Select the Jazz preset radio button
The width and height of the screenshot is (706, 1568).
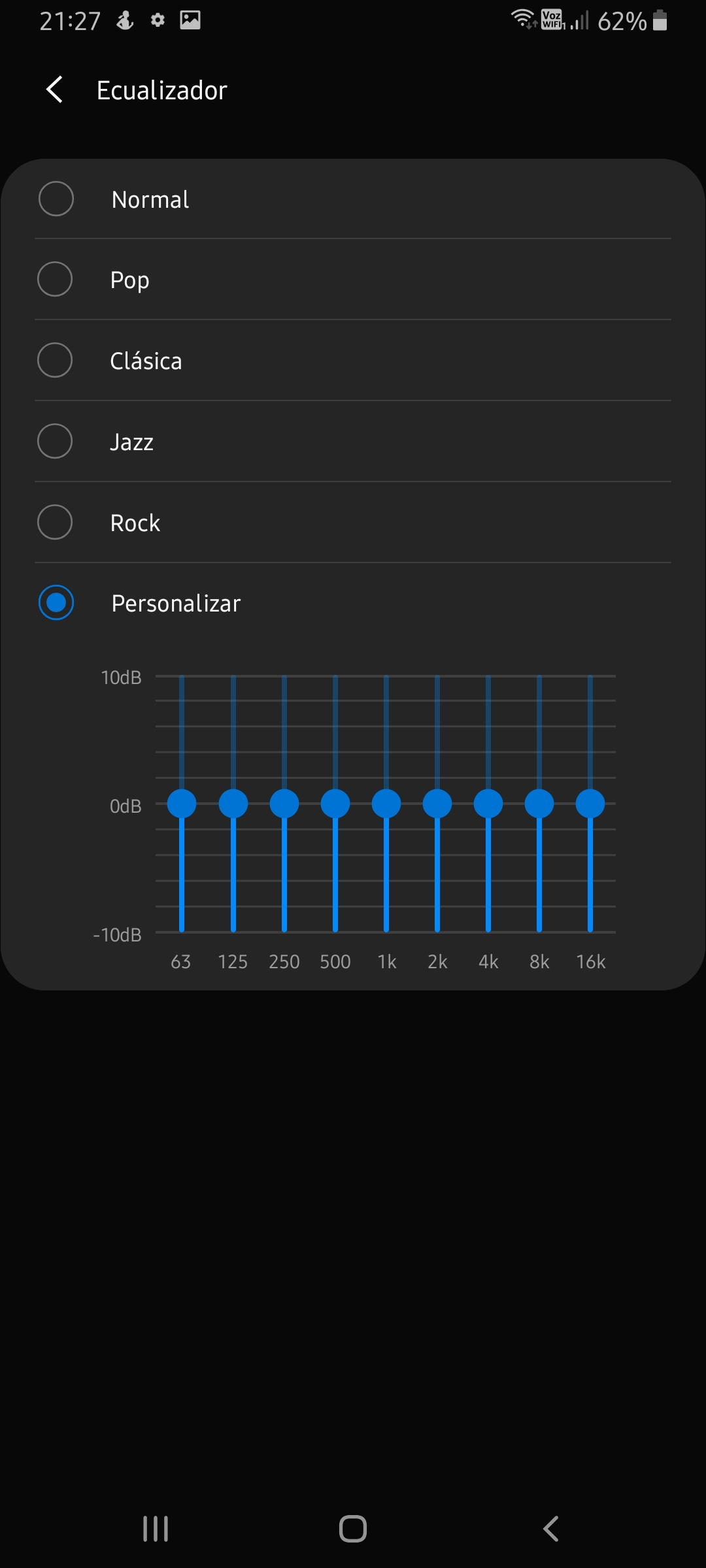[x=55, y=442]
